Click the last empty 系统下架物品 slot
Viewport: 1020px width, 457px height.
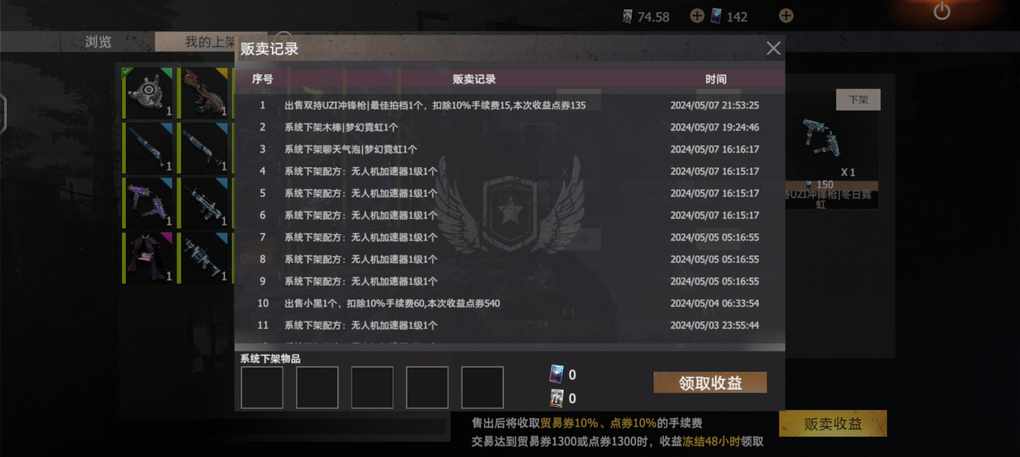482,387
